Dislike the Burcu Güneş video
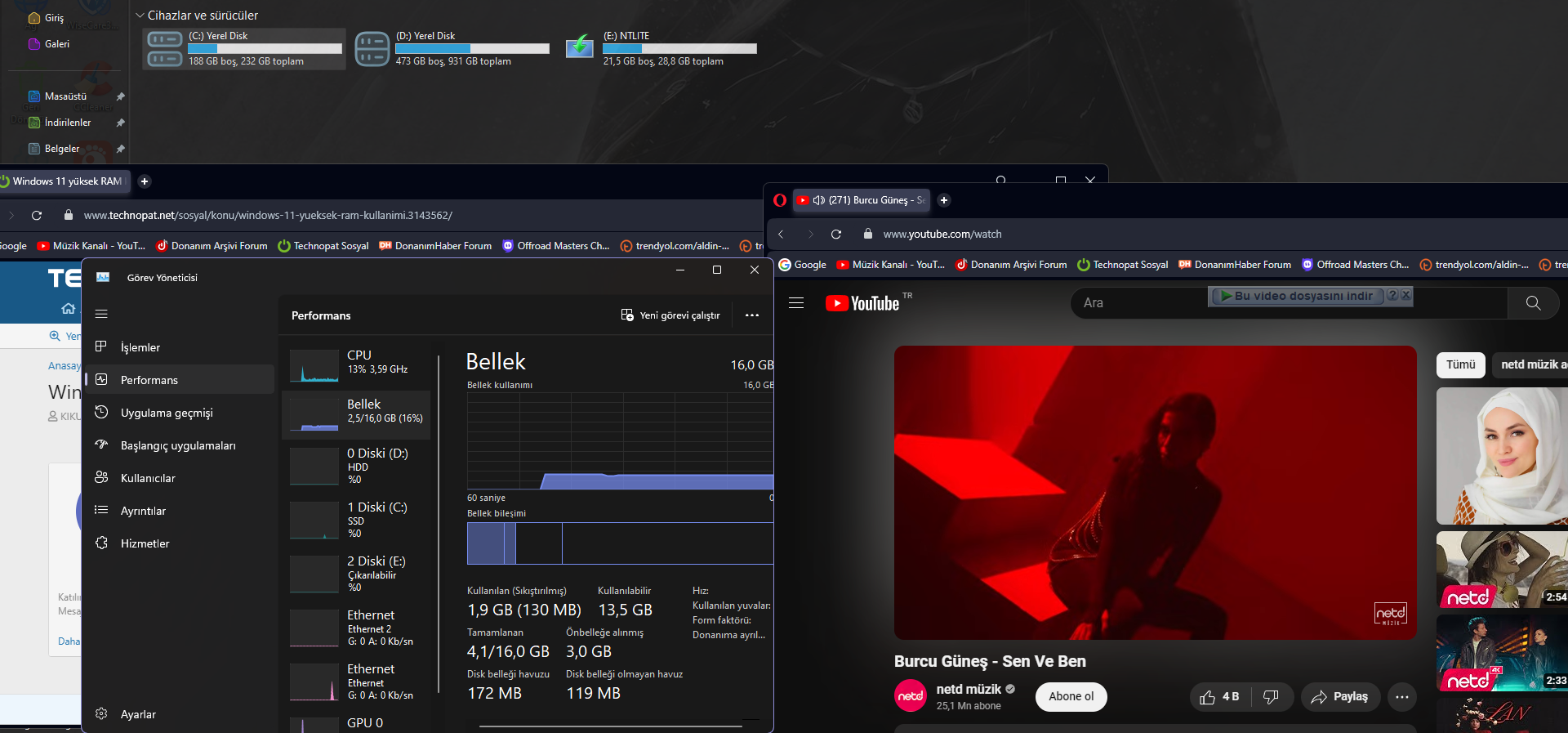The height and width of the screenshot is (733, 1568). tap(1272, 697)
